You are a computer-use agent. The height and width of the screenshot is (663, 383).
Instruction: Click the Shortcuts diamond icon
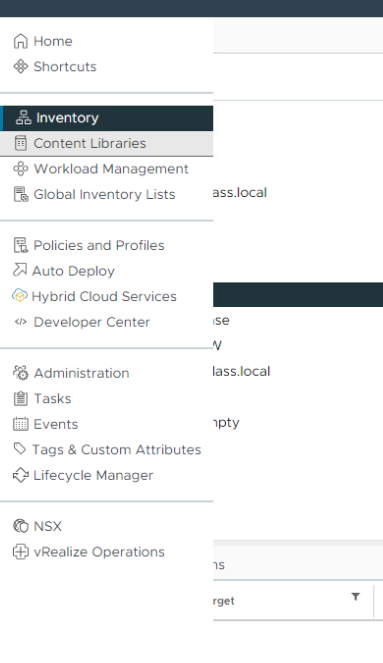tap(21, 67)
